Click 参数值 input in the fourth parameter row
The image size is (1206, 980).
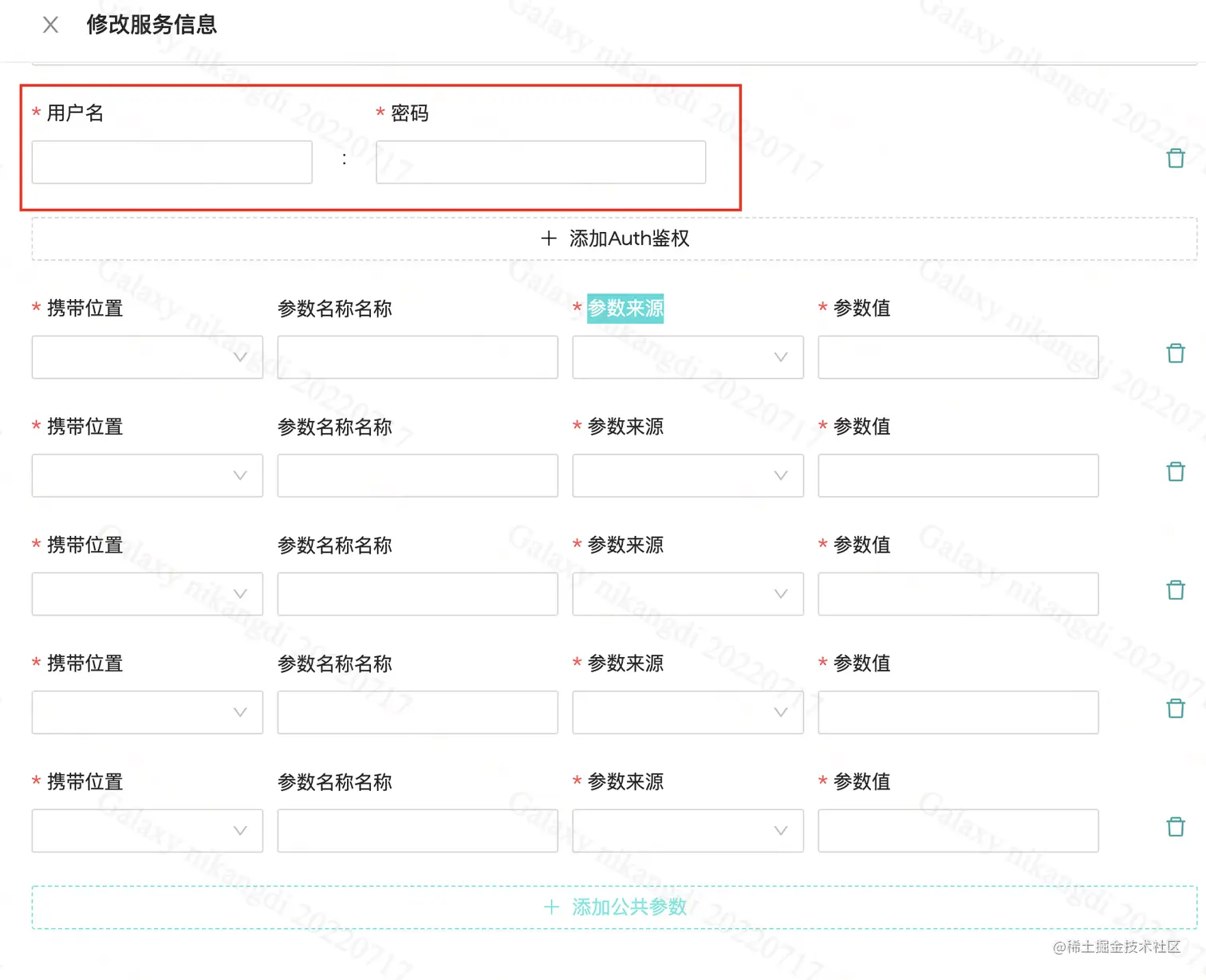tap(958, 712)
